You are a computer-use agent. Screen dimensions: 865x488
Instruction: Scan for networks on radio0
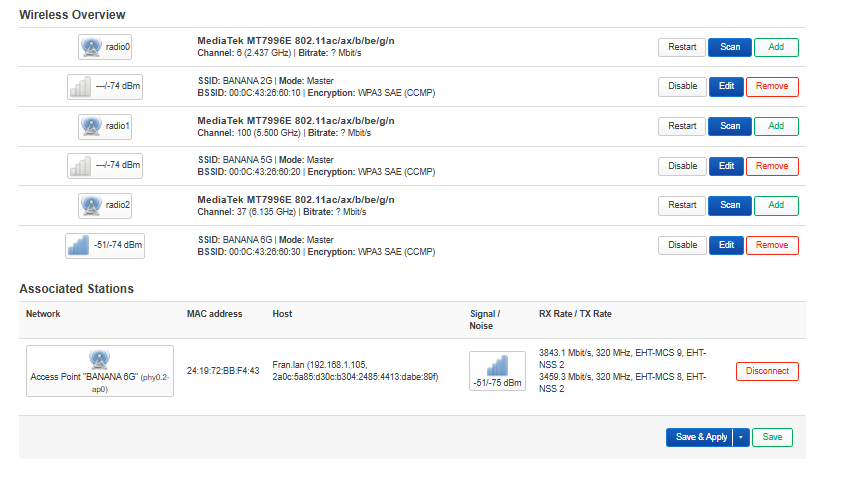pyautogui.click(x=730, y=47)
